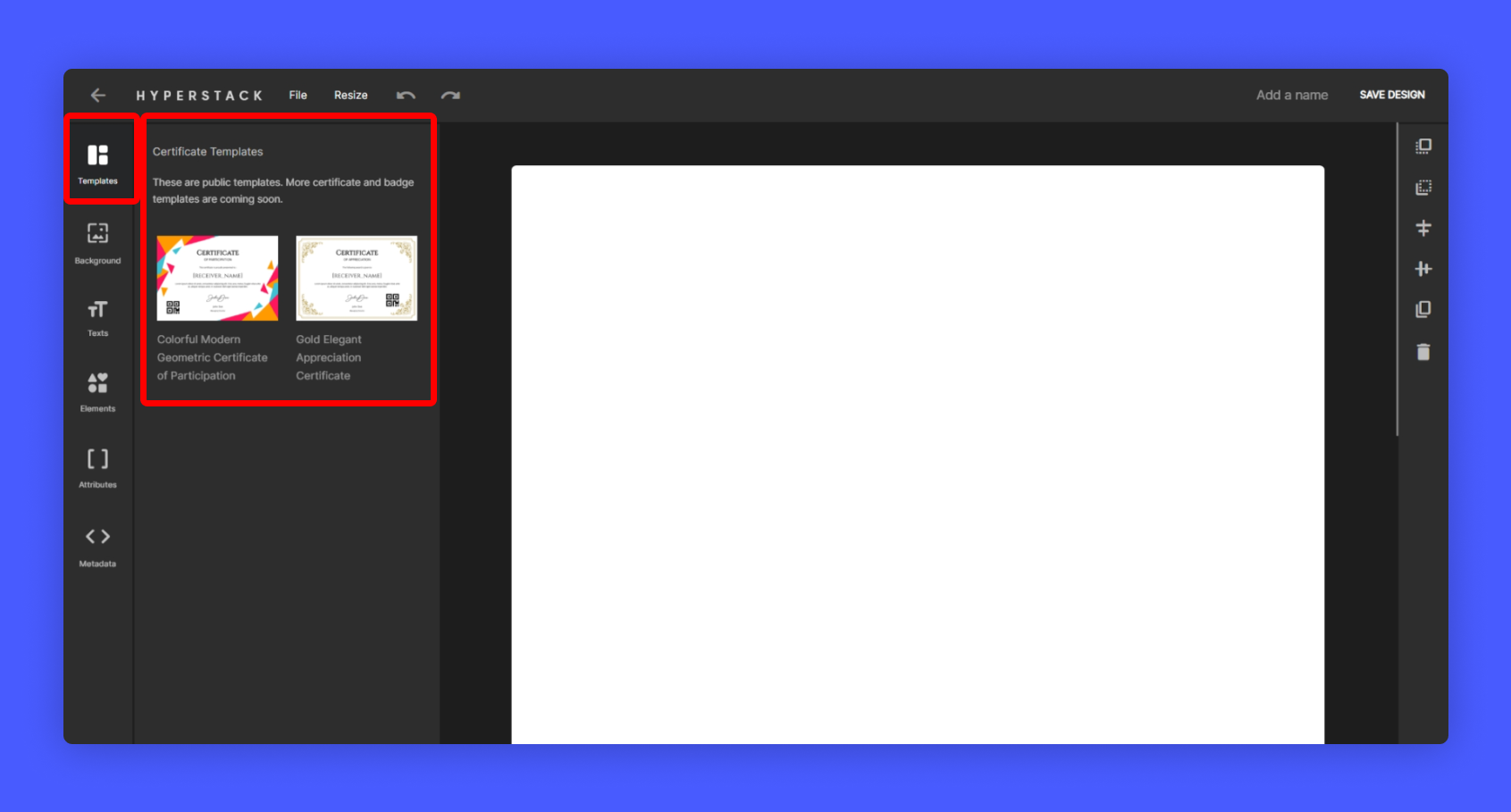The width and height of the screenshot is (1511, 812).
Task: Undo the last action
Action: tap(406, 96)
